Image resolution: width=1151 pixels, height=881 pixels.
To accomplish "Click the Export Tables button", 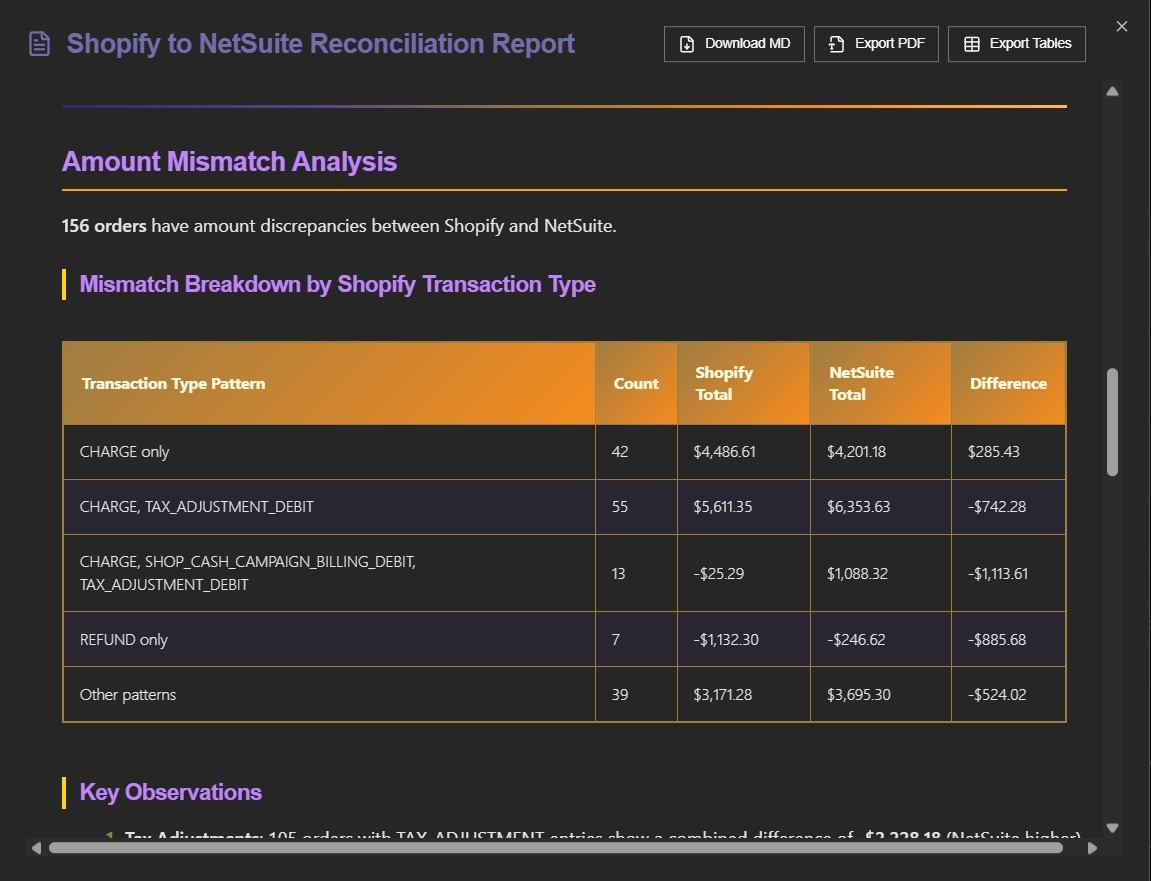I will [x=1016, y=44].
